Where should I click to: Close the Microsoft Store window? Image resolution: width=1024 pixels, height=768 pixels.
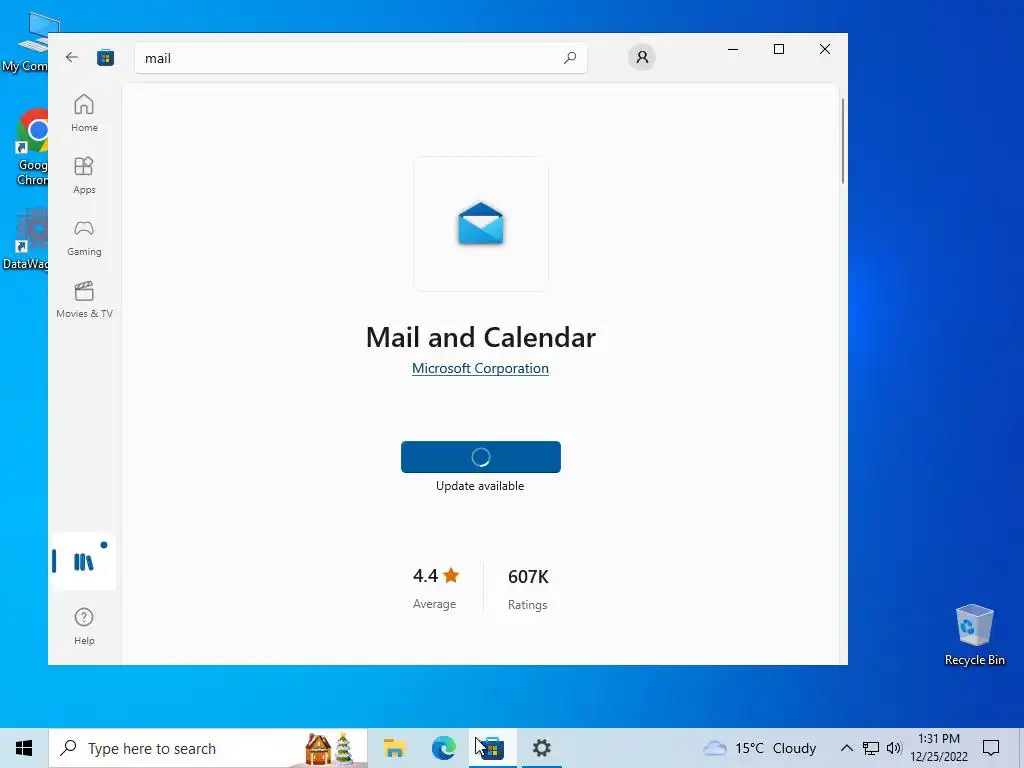click(x=825, y=49)
